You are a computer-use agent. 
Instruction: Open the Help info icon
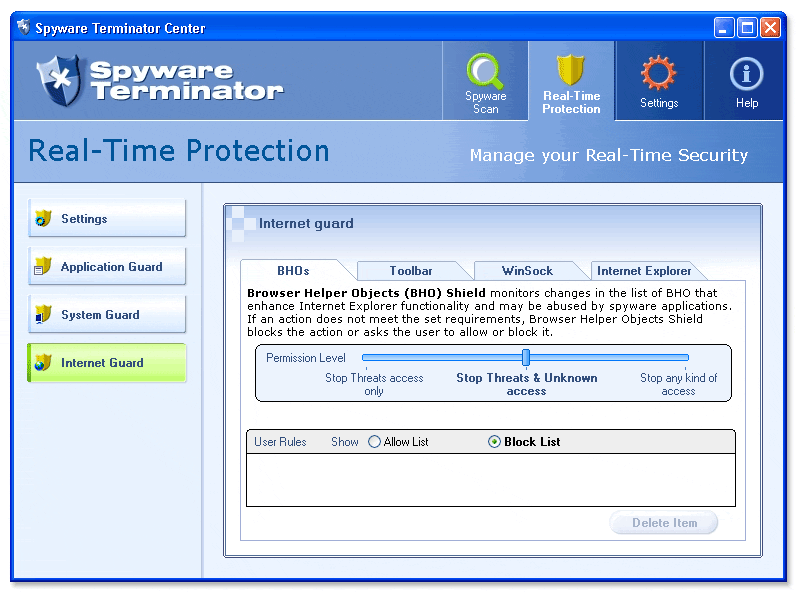coord(746,74)
